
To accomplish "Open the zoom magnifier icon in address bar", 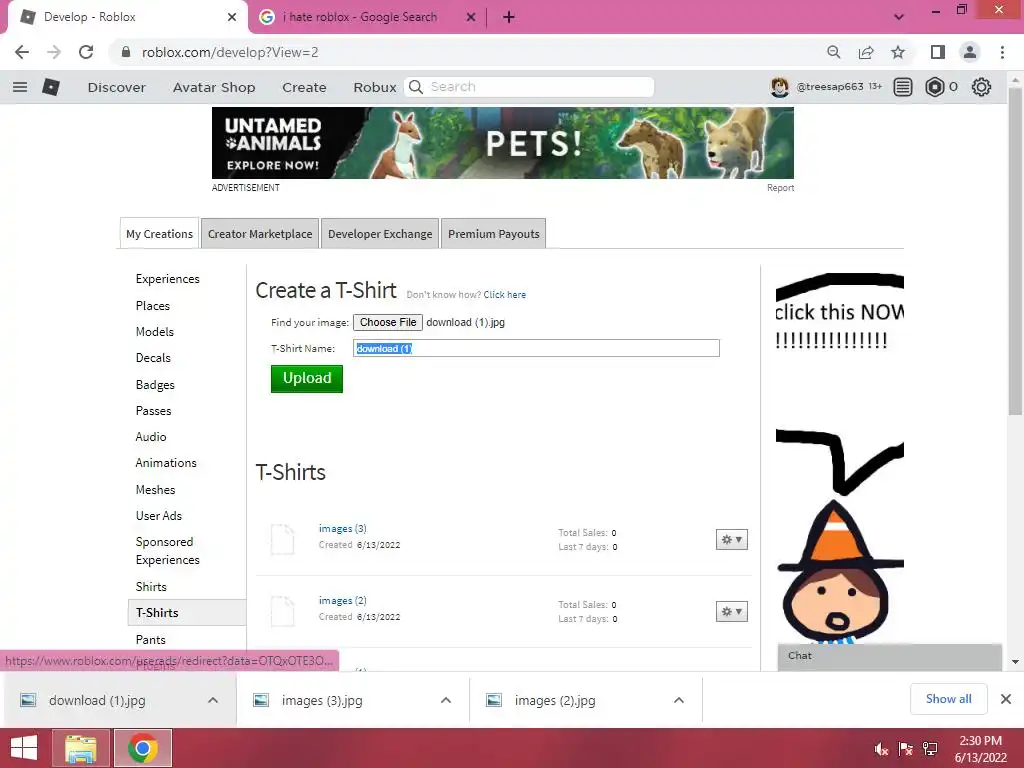I will 833,52.
